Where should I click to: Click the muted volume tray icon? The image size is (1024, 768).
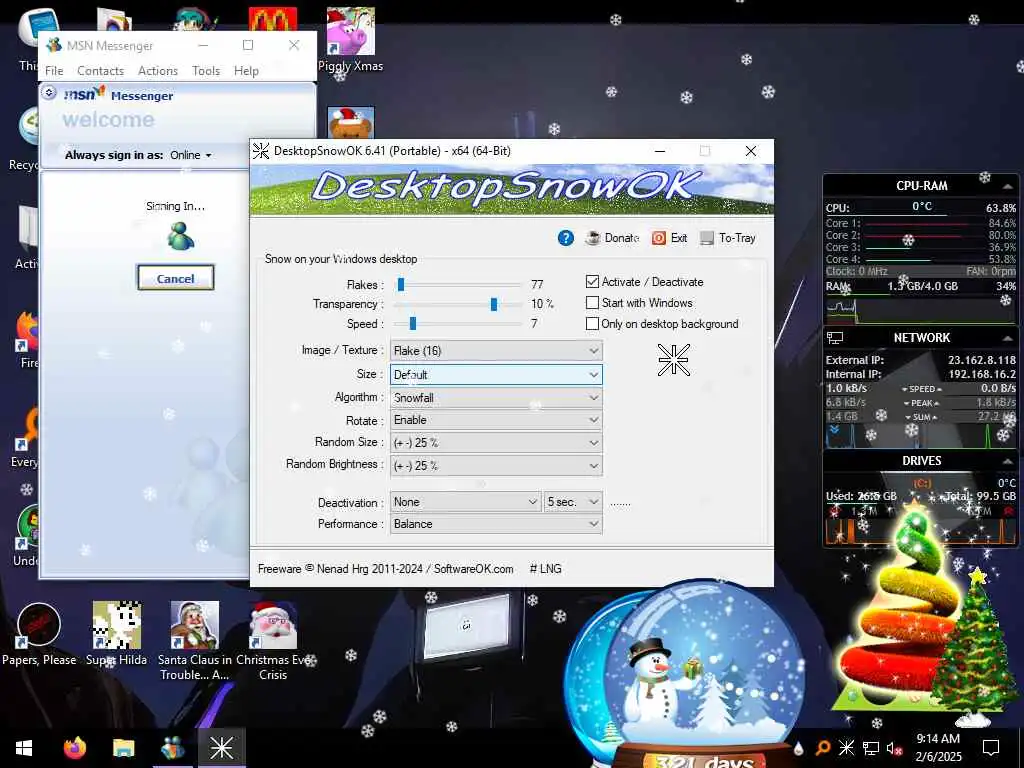click(x=894, y=748)
